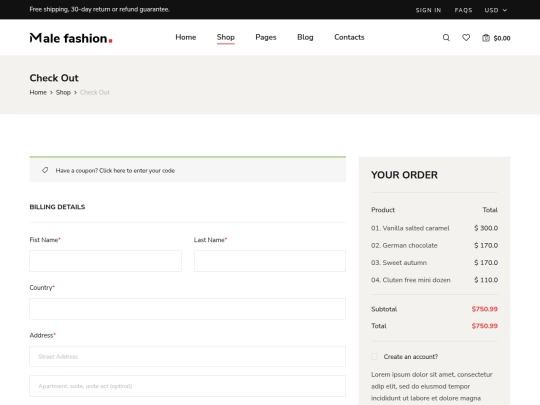Tick the Create an account checkbox
The image size is (540, 405).
(x=374, y=356)
